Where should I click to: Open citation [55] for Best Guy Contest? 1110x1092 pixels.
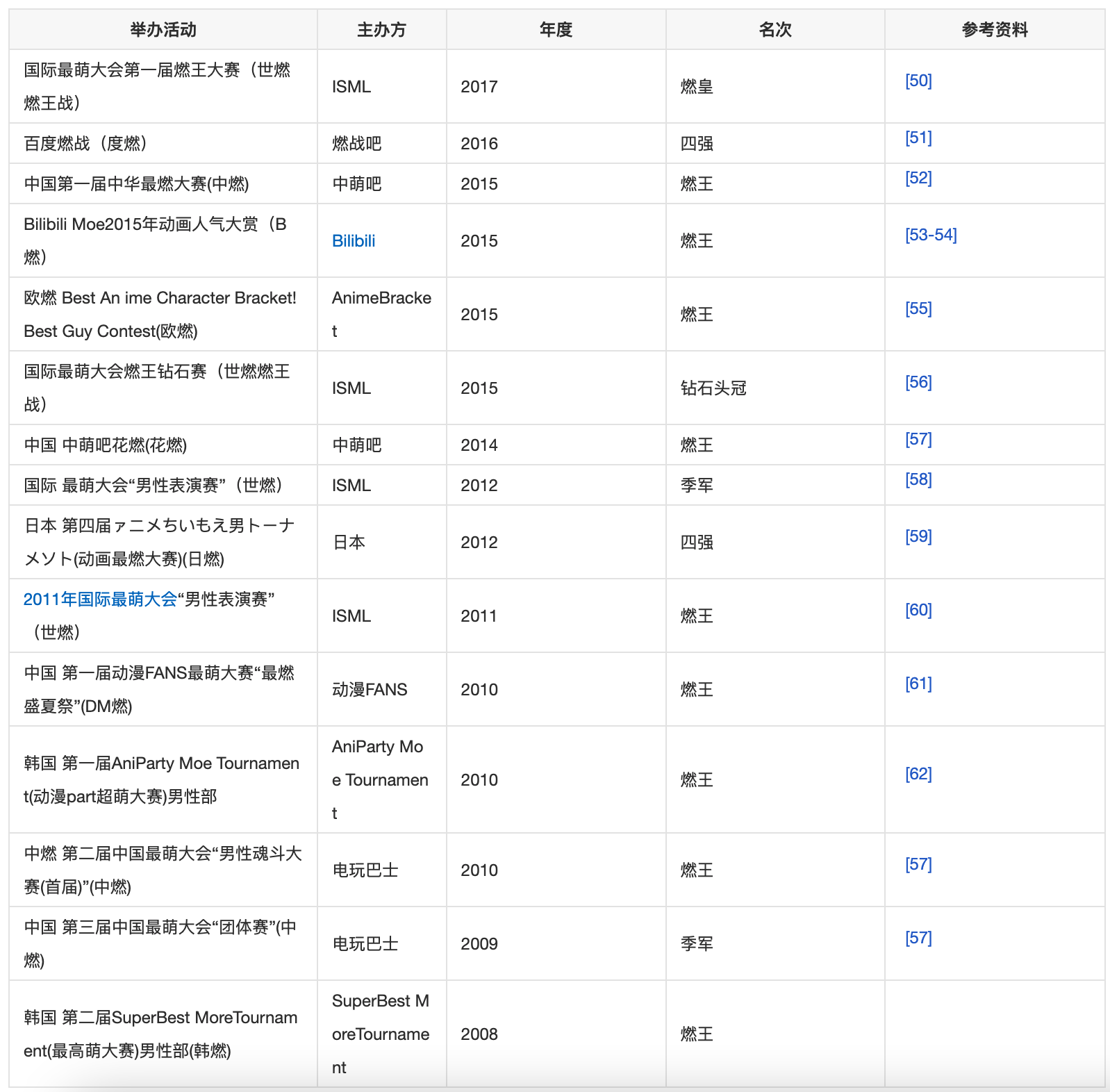[918, 308]
